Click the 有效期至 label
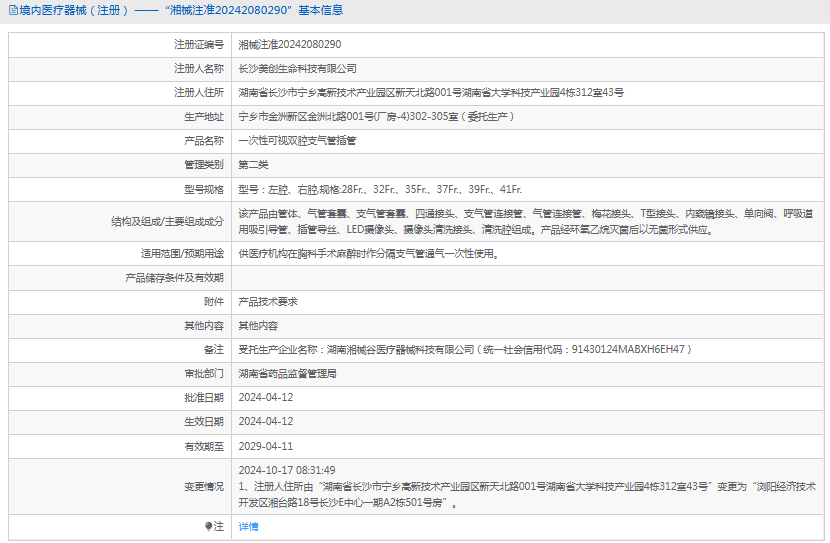This screenshot has width=830, height=543. (x=204, y=447)
